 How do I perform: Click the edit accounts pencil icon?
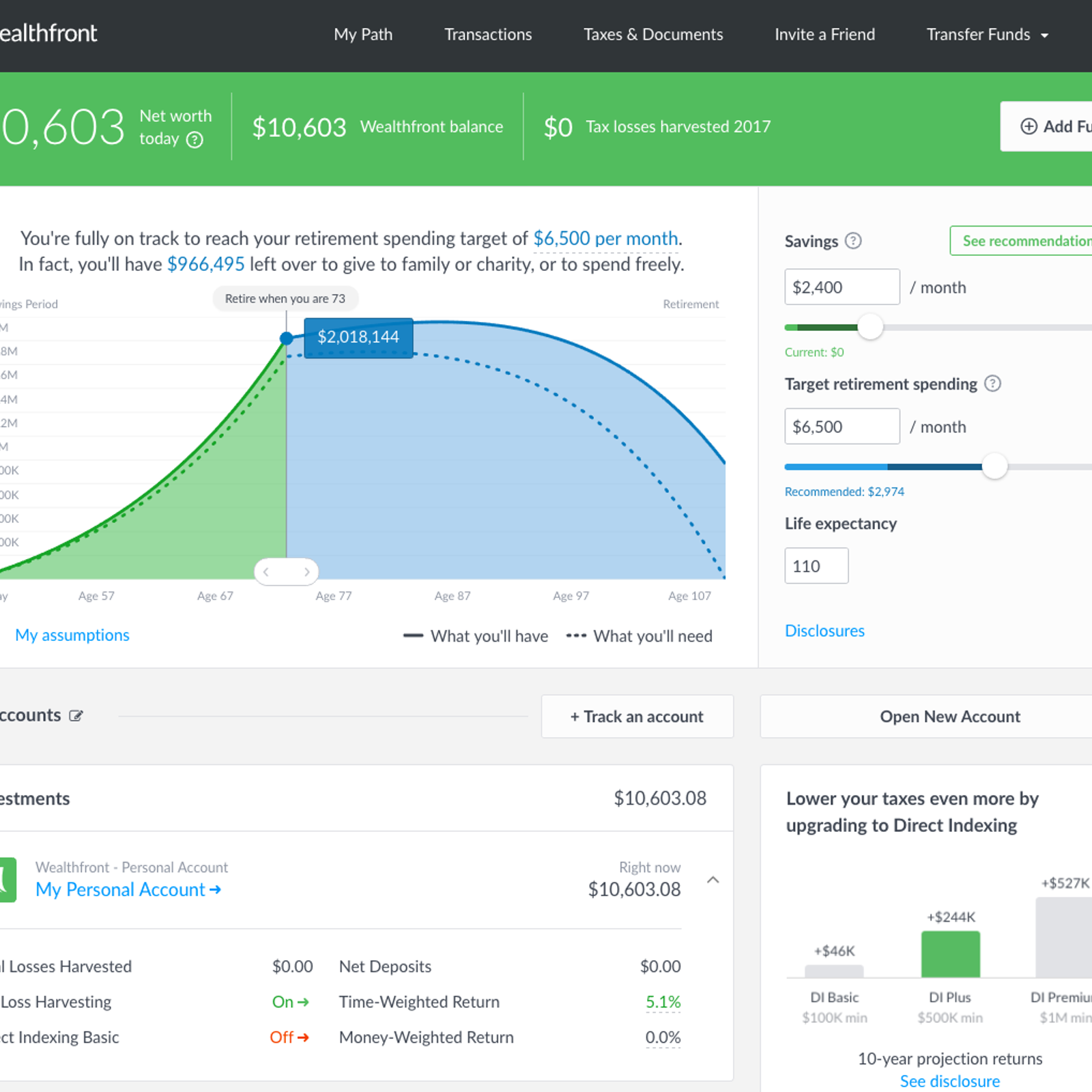point(76,715)
